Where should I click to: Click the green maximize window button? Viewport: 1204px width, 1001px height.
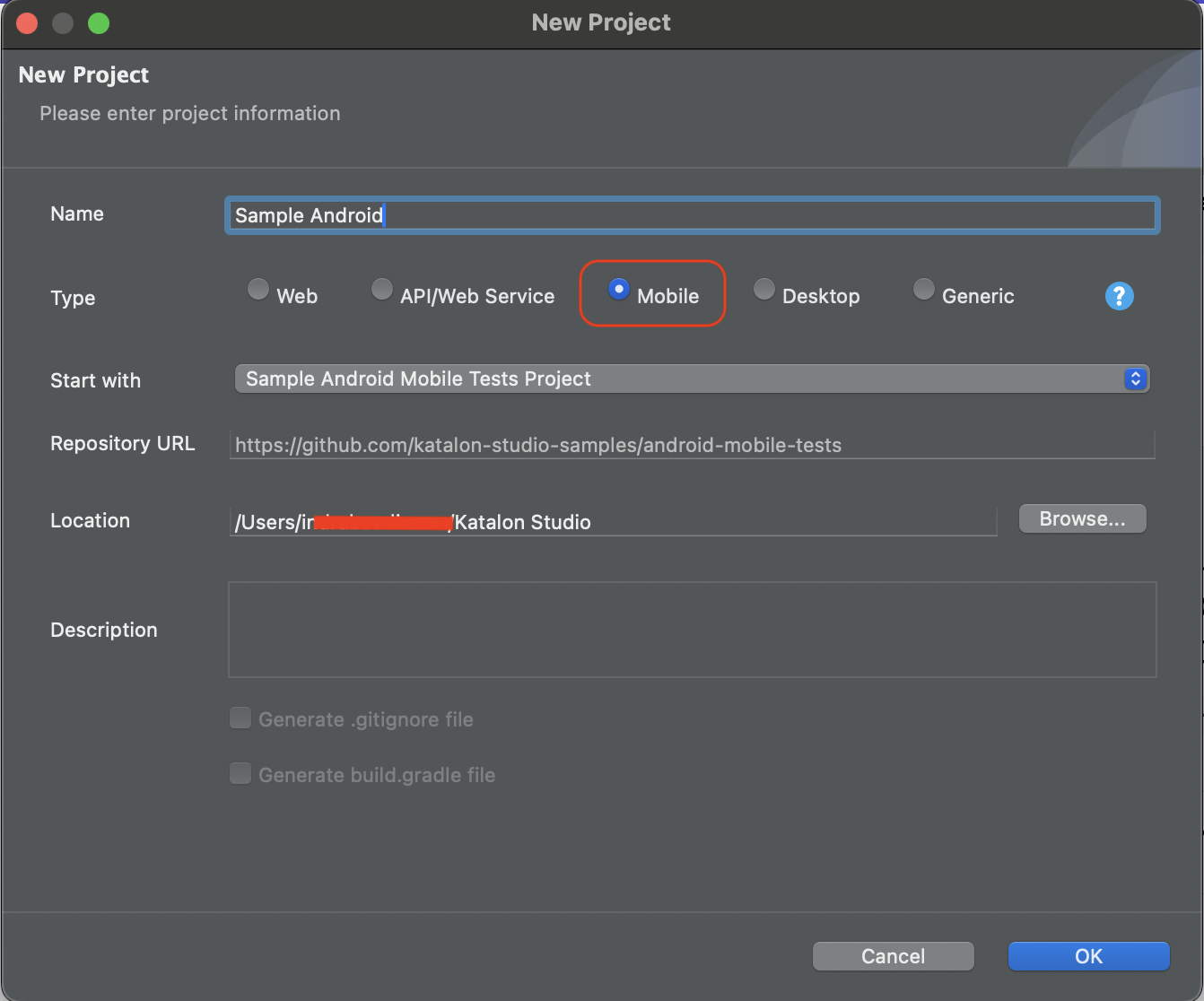(x=99, y=23)
